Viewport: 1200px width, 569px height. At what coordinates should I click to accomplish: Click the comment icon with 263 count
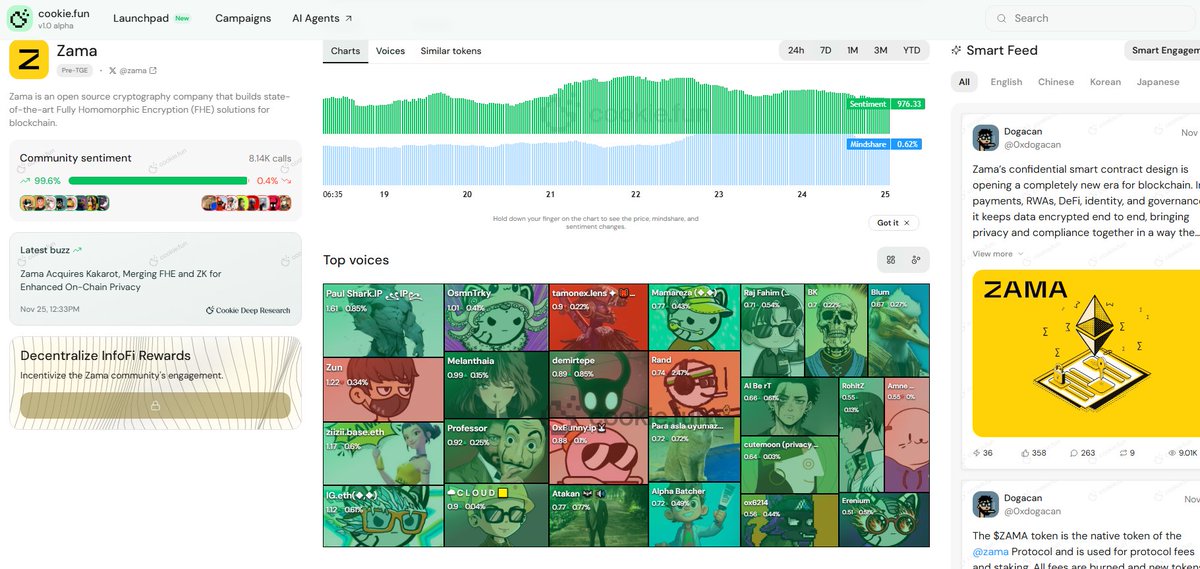1075,453
